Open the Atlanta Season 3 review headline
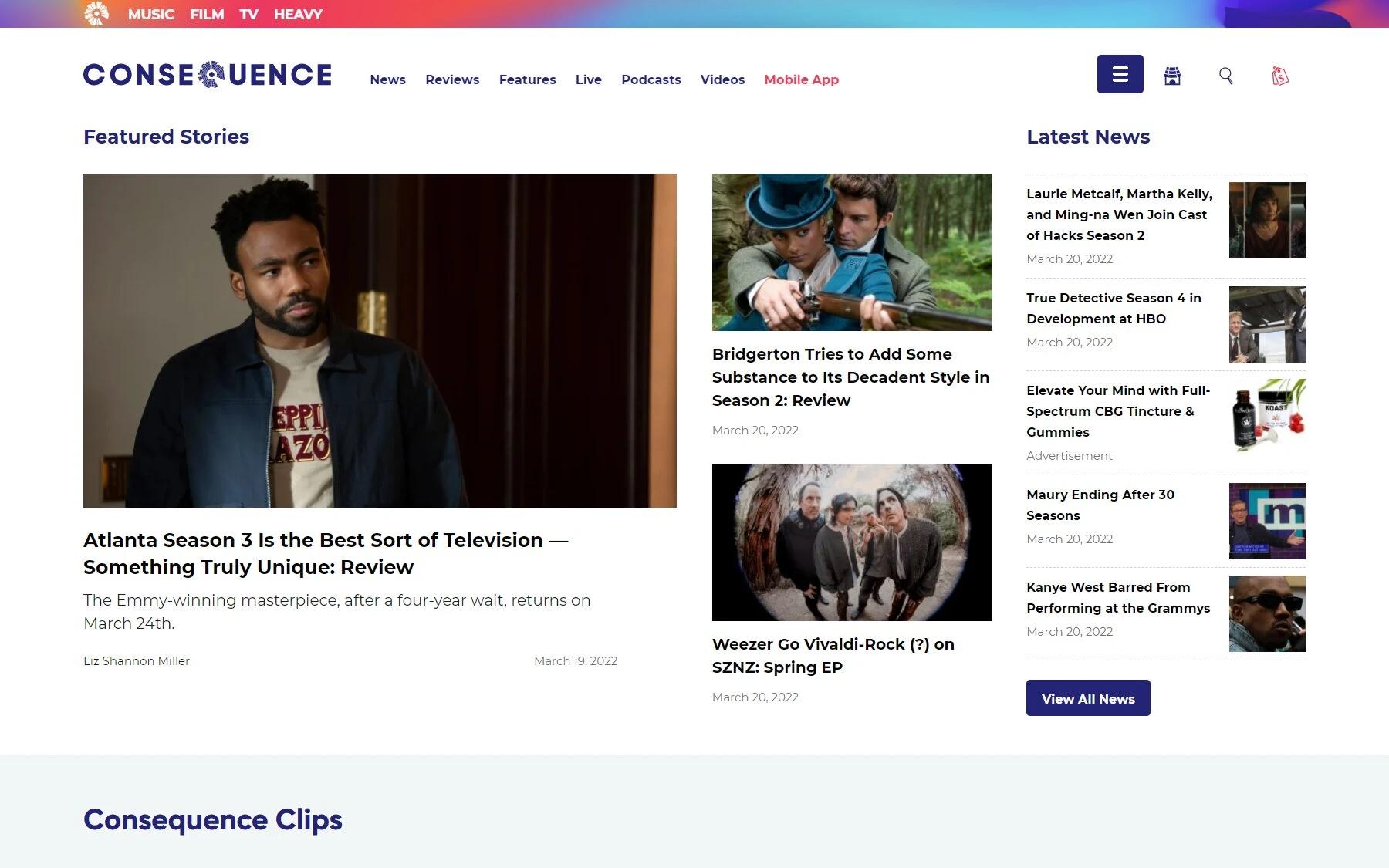The width and height of the screenshot is (1389, 868). [x=325, y=553]
